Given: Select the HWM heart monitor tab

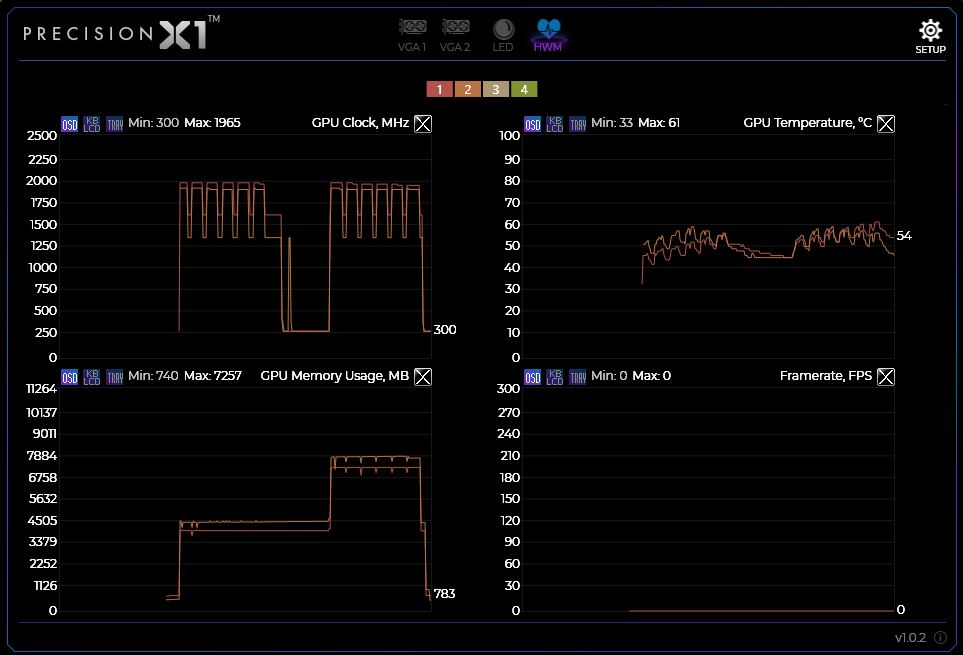Looking at the screenshot, I should point(548,36).
